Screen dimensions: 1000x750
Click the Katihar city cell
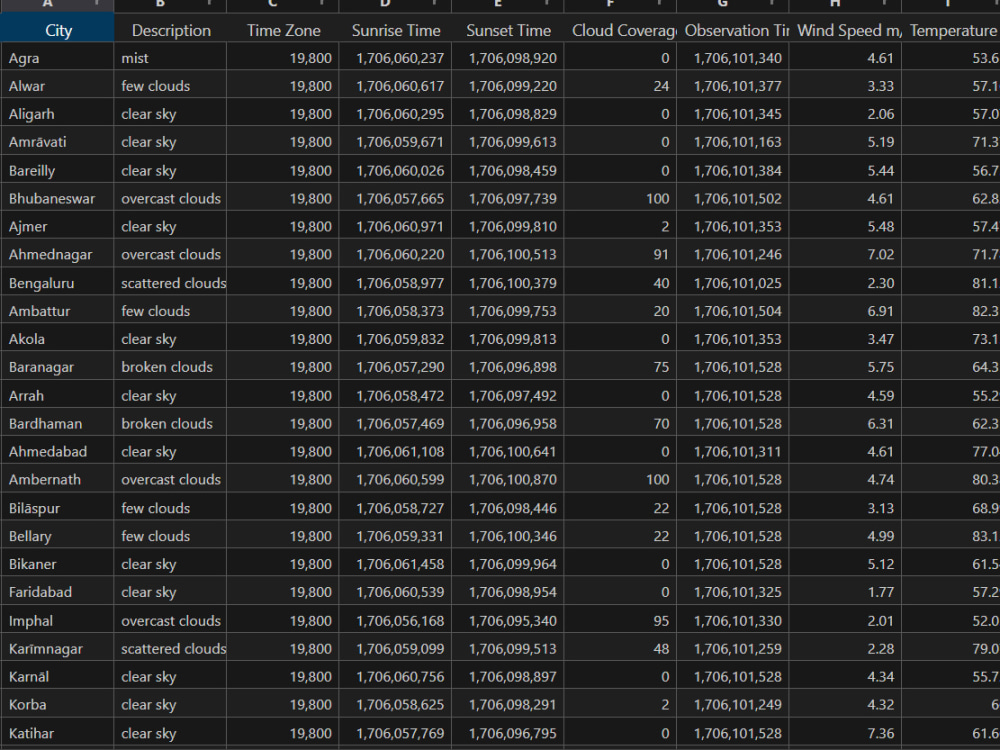(57, 733)
